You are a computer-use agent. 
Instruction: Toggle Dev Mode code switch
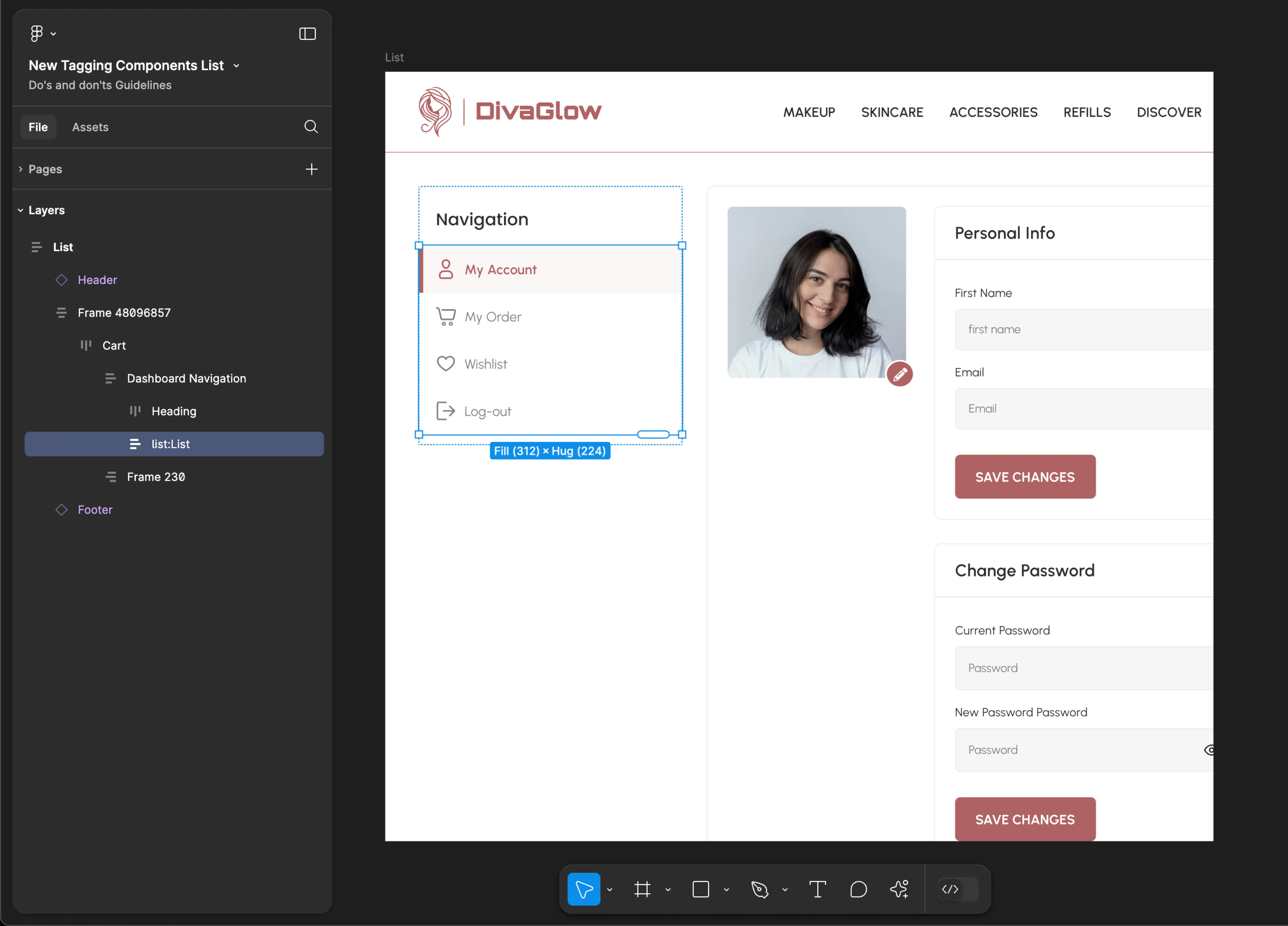(x=959, y=889)
